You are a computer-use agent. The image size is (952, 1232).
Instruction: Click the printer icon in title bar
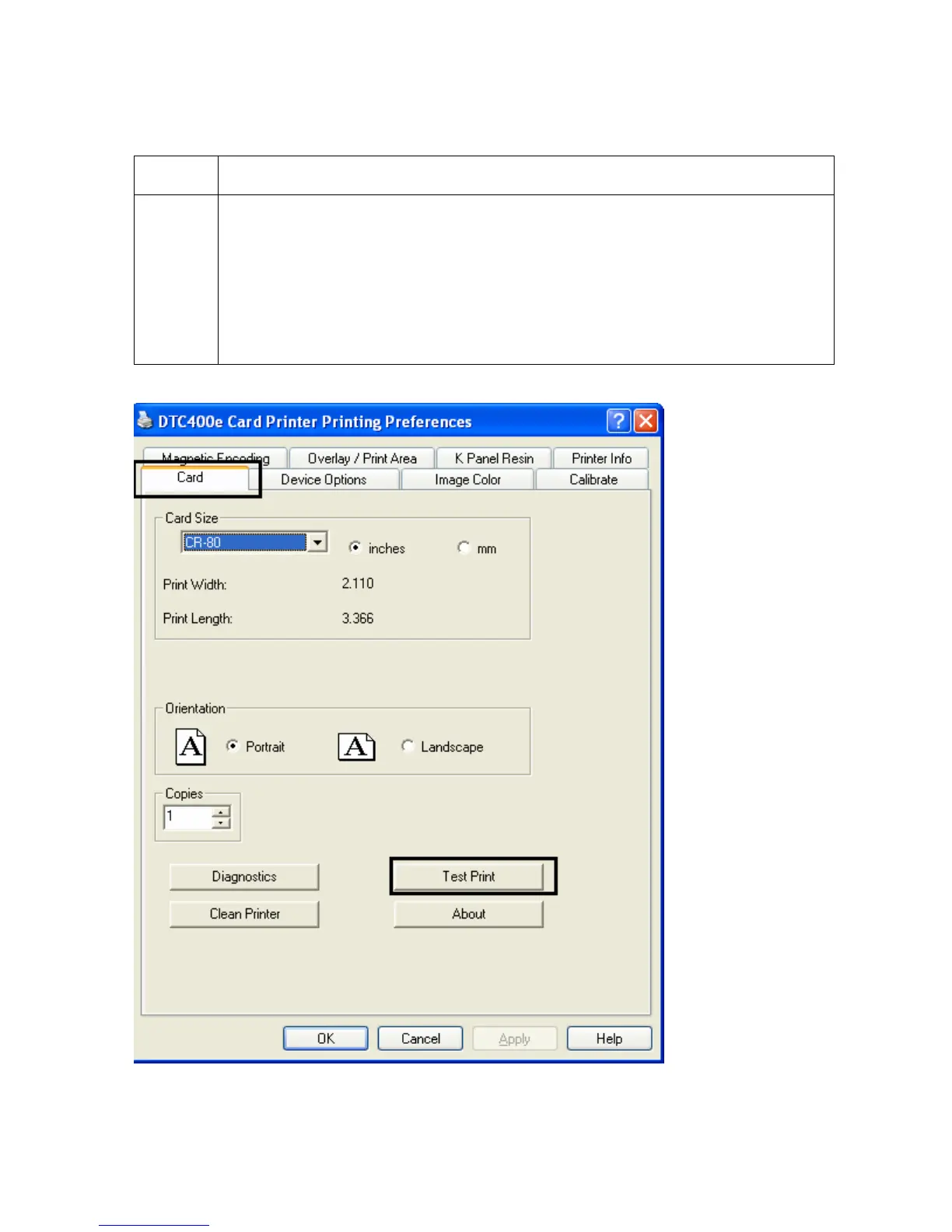[145, 421]
